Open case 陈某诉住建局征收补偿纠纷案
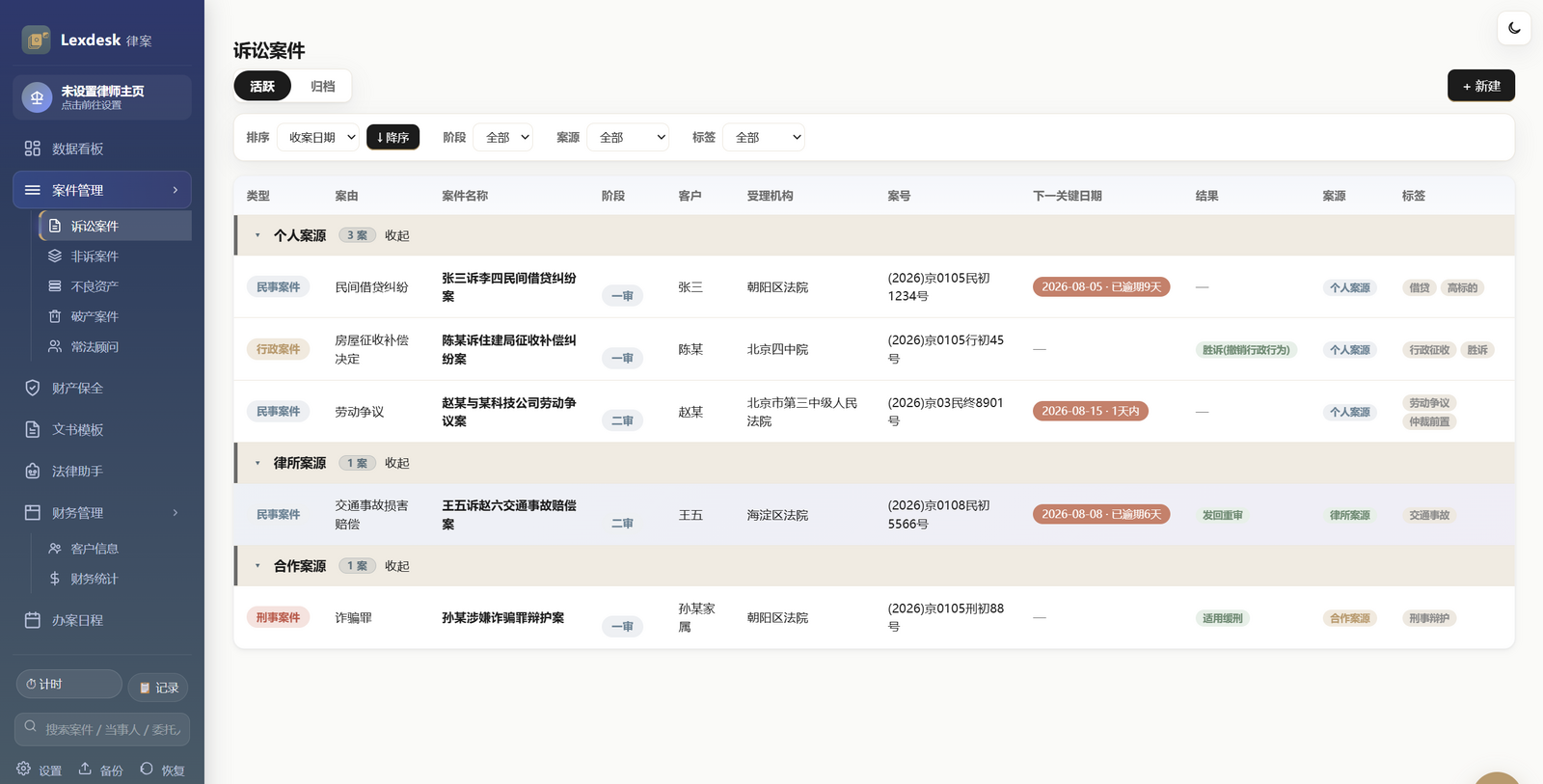 point(509,349)
